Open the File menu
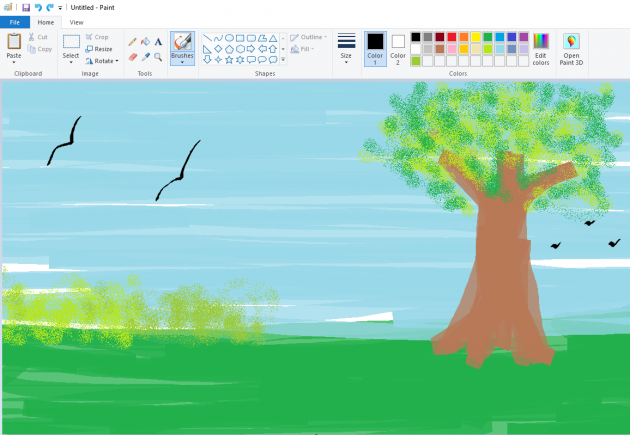This screenshot has height=435, width=630. coord(15,22)
